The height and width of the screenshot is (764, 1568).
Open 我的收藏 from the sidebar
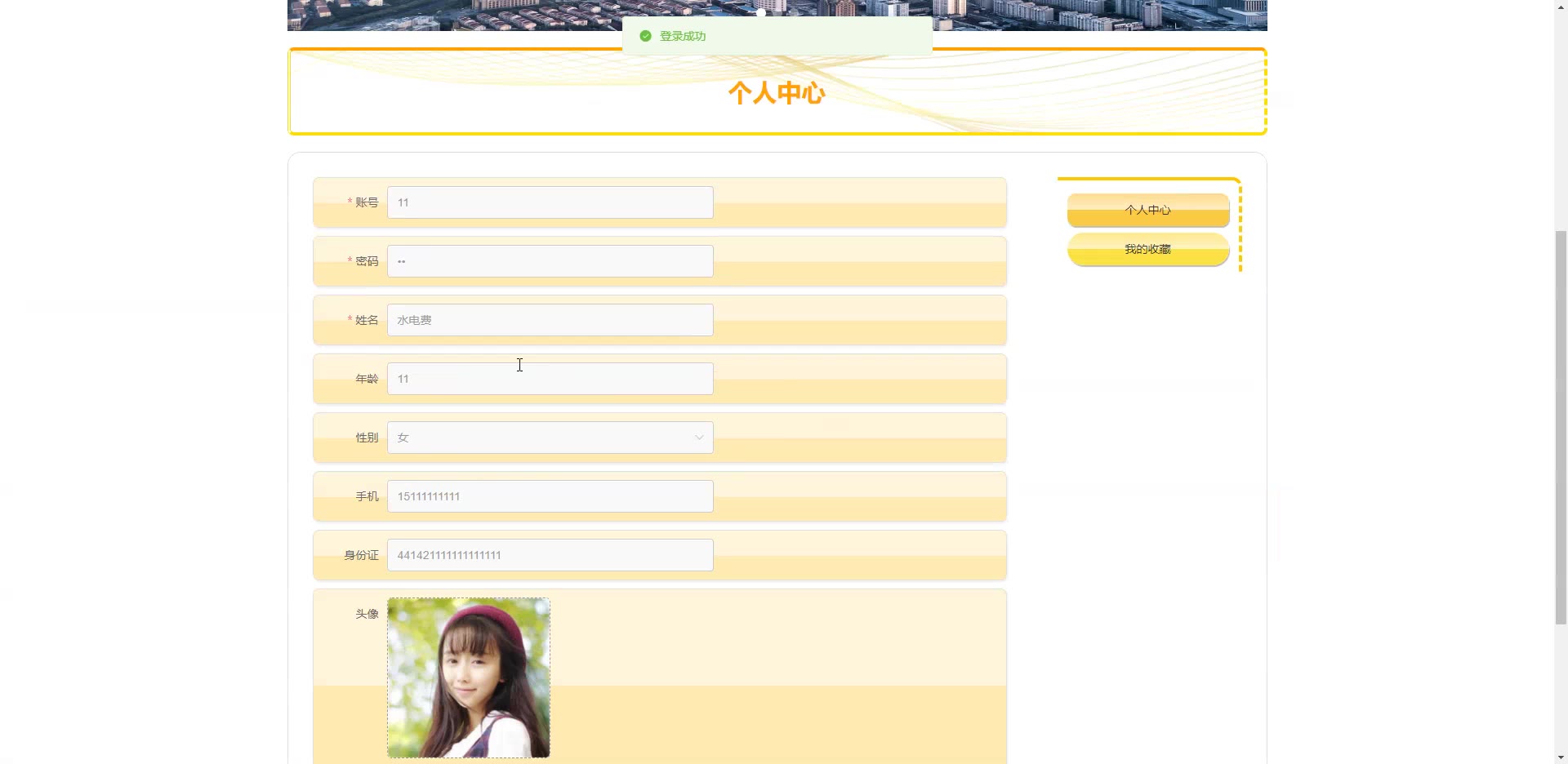coord(1147,249)
